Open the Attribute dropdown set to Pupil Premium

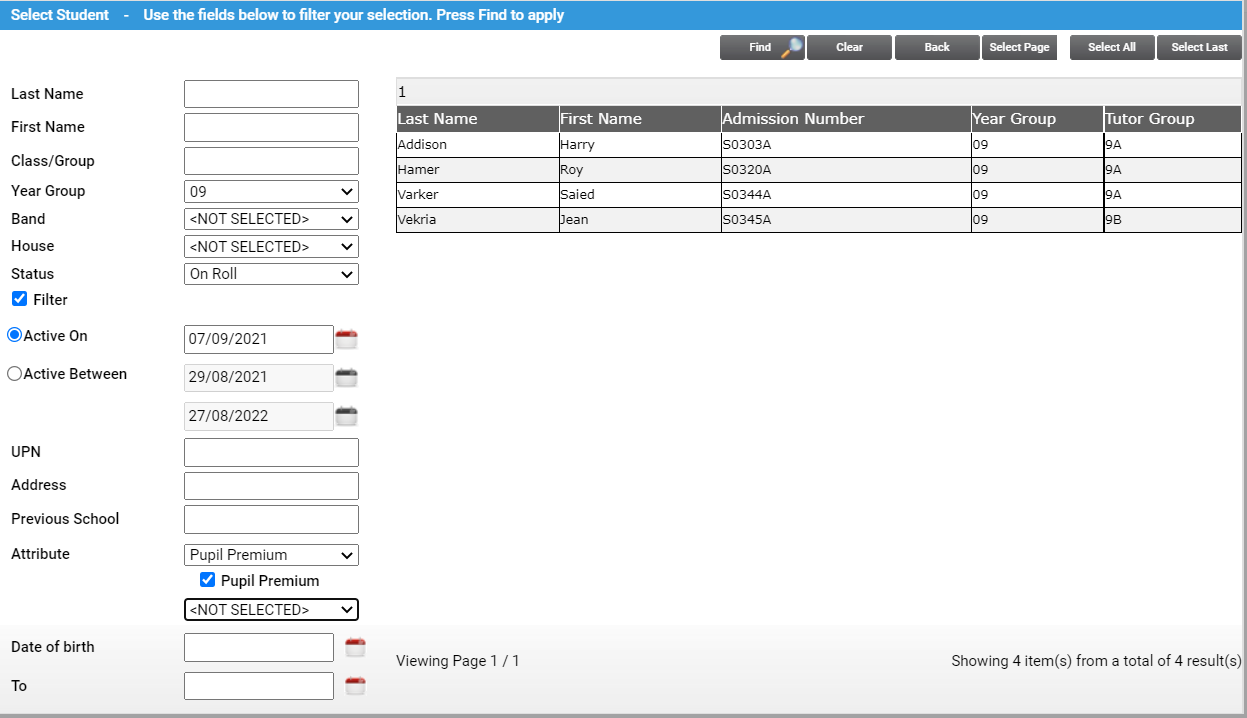coord(270,554)
